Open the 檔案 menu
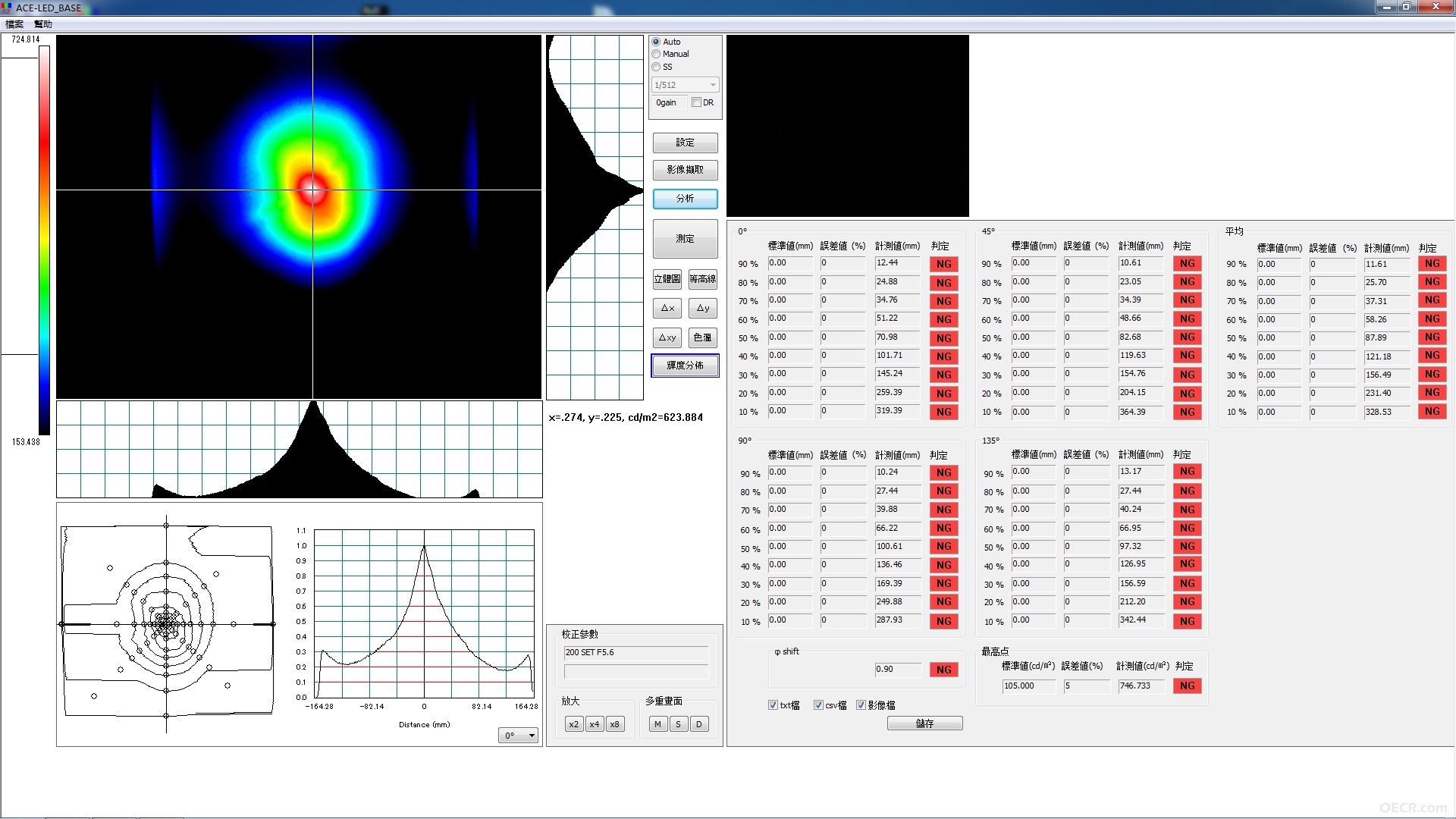The width and height of the screenshot is (1456, 819). (14, 24)
